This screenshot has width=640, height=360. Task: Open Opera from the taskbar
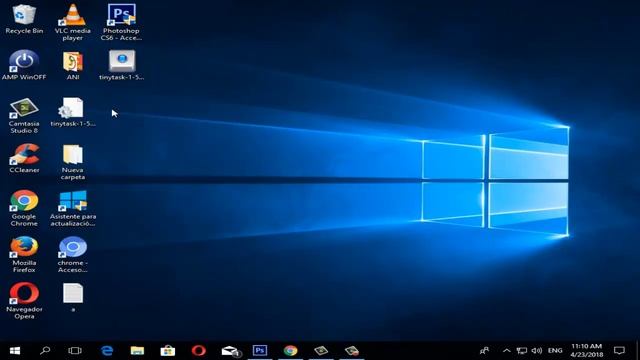(198, 351)
